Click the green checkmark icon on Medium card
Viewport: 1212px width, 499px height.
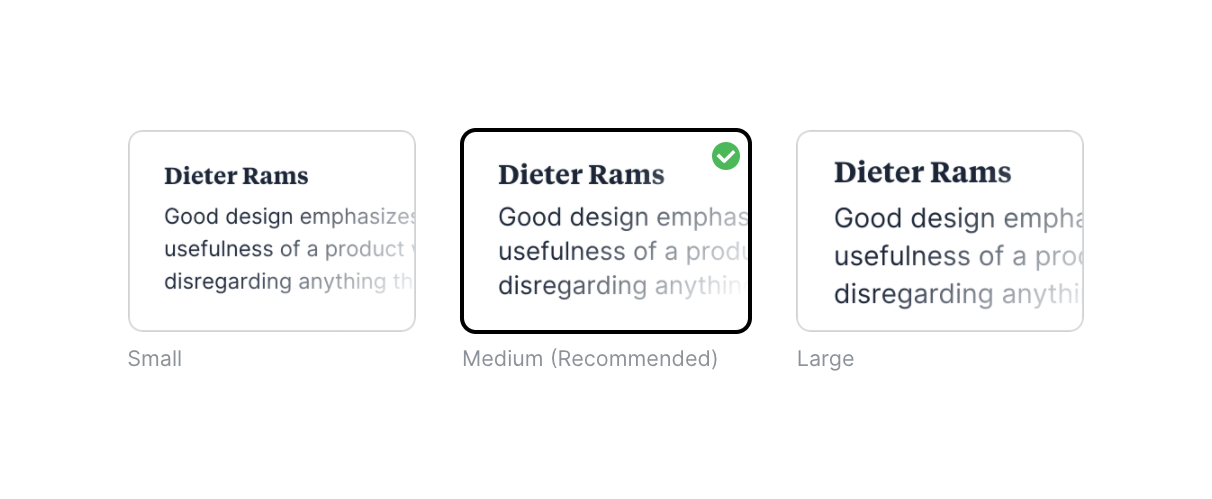pyautogui.click(x=726, y=156)
